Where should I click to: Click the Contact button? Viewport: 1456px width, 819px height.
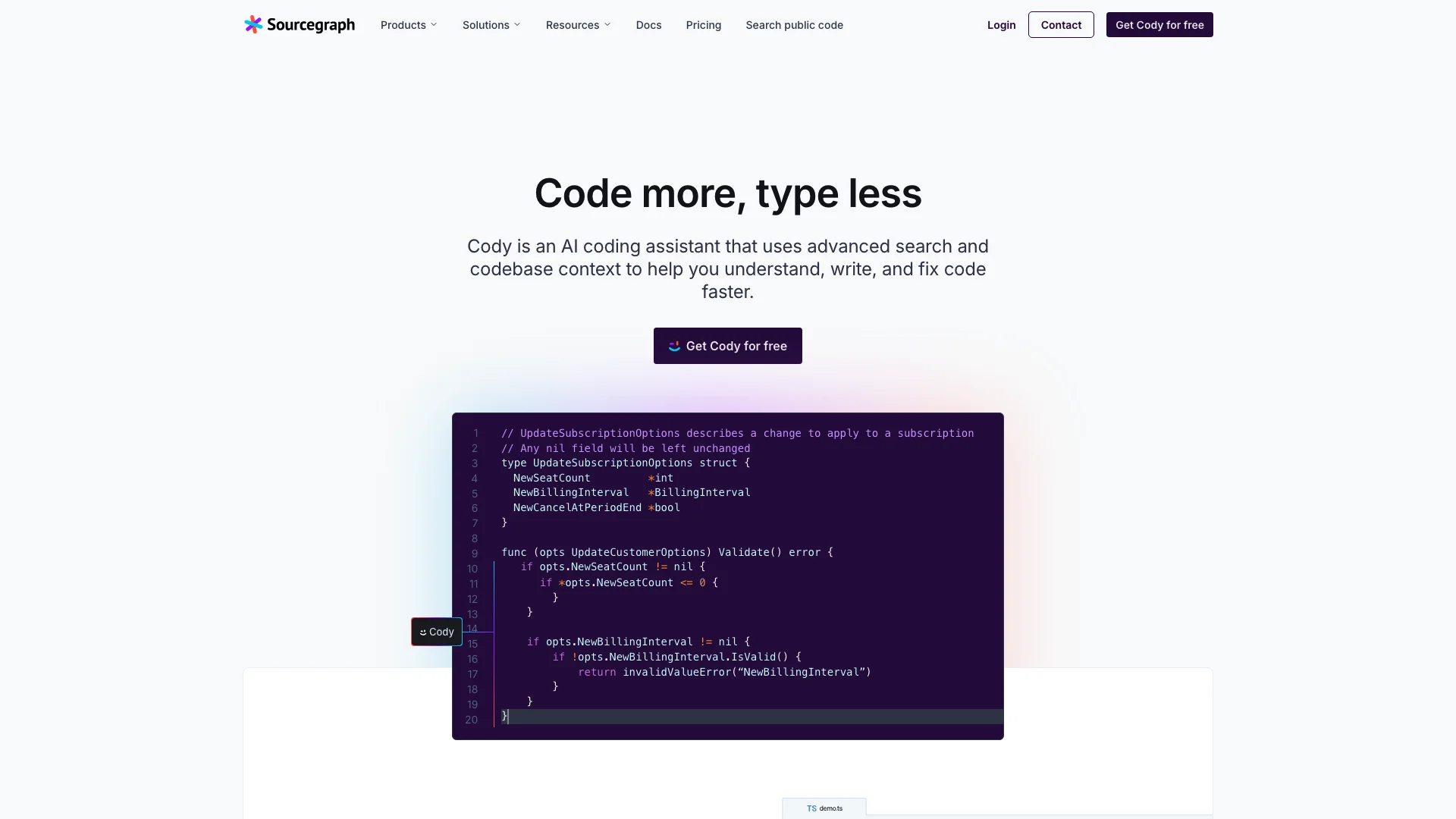(x=1061, y=24)
